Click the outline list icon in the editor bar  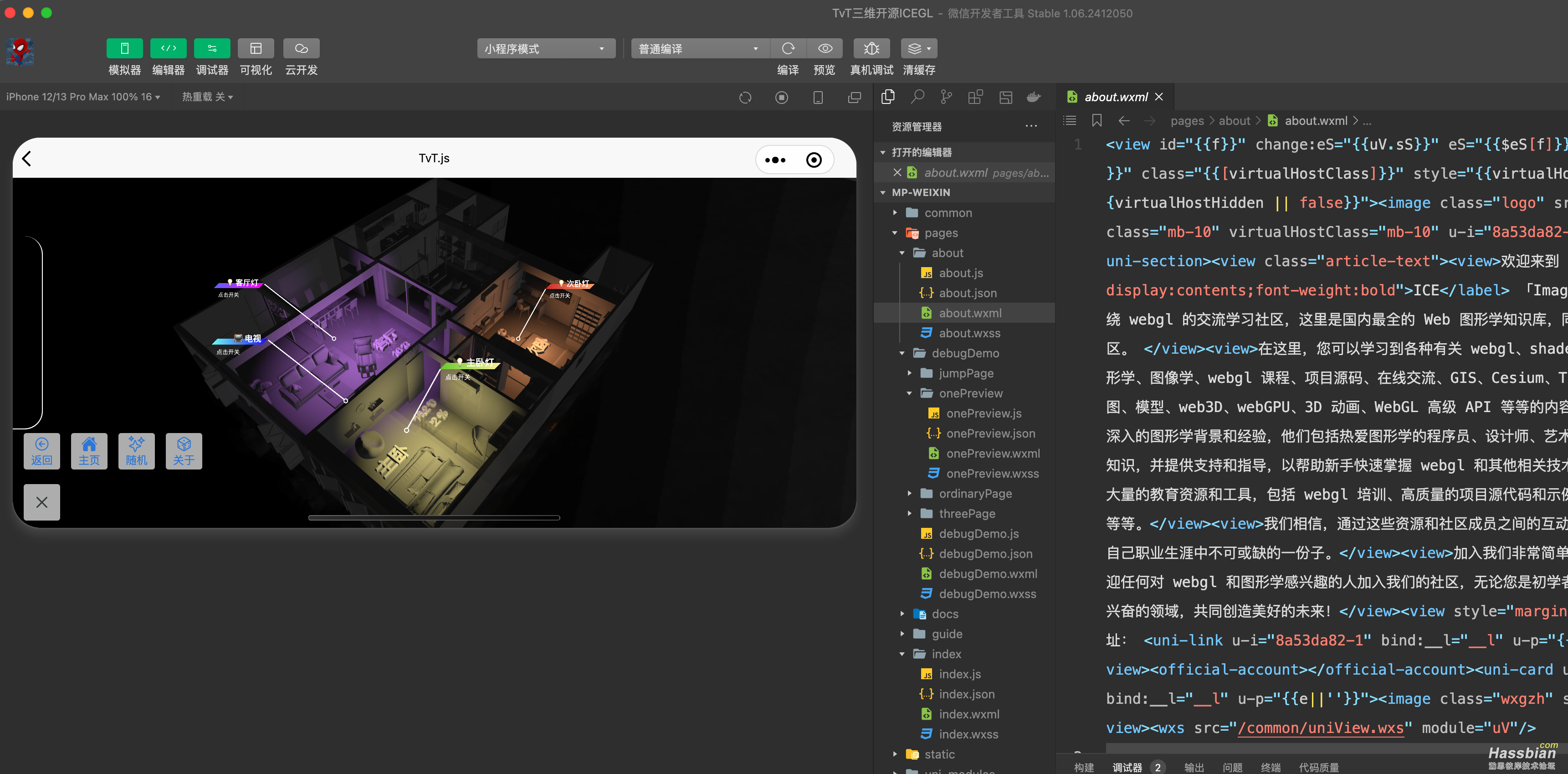1070,121
